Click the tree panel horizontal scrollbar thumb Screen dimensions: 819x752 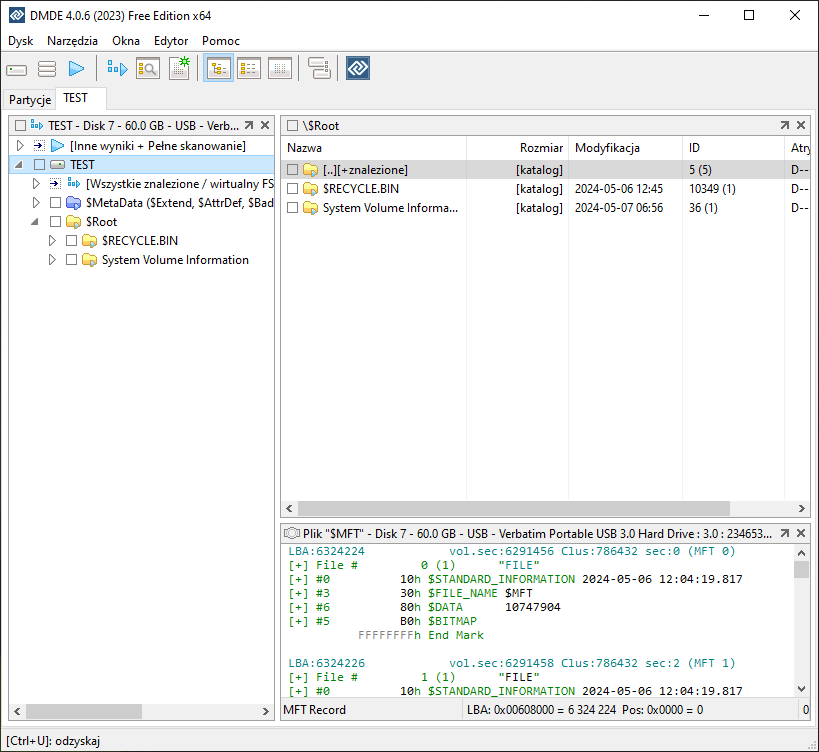click(x=84, y=711)
